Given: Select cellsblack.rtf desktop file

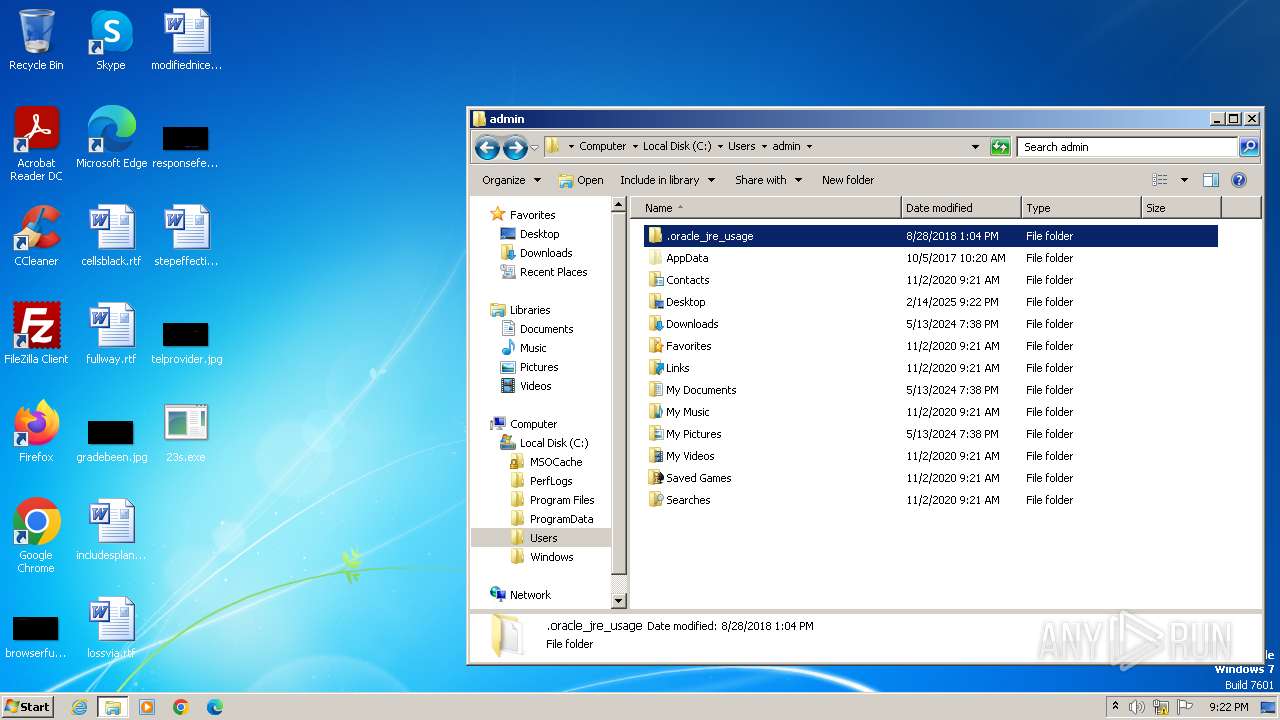Looking at the screenshot, I should tap(111, 236).
